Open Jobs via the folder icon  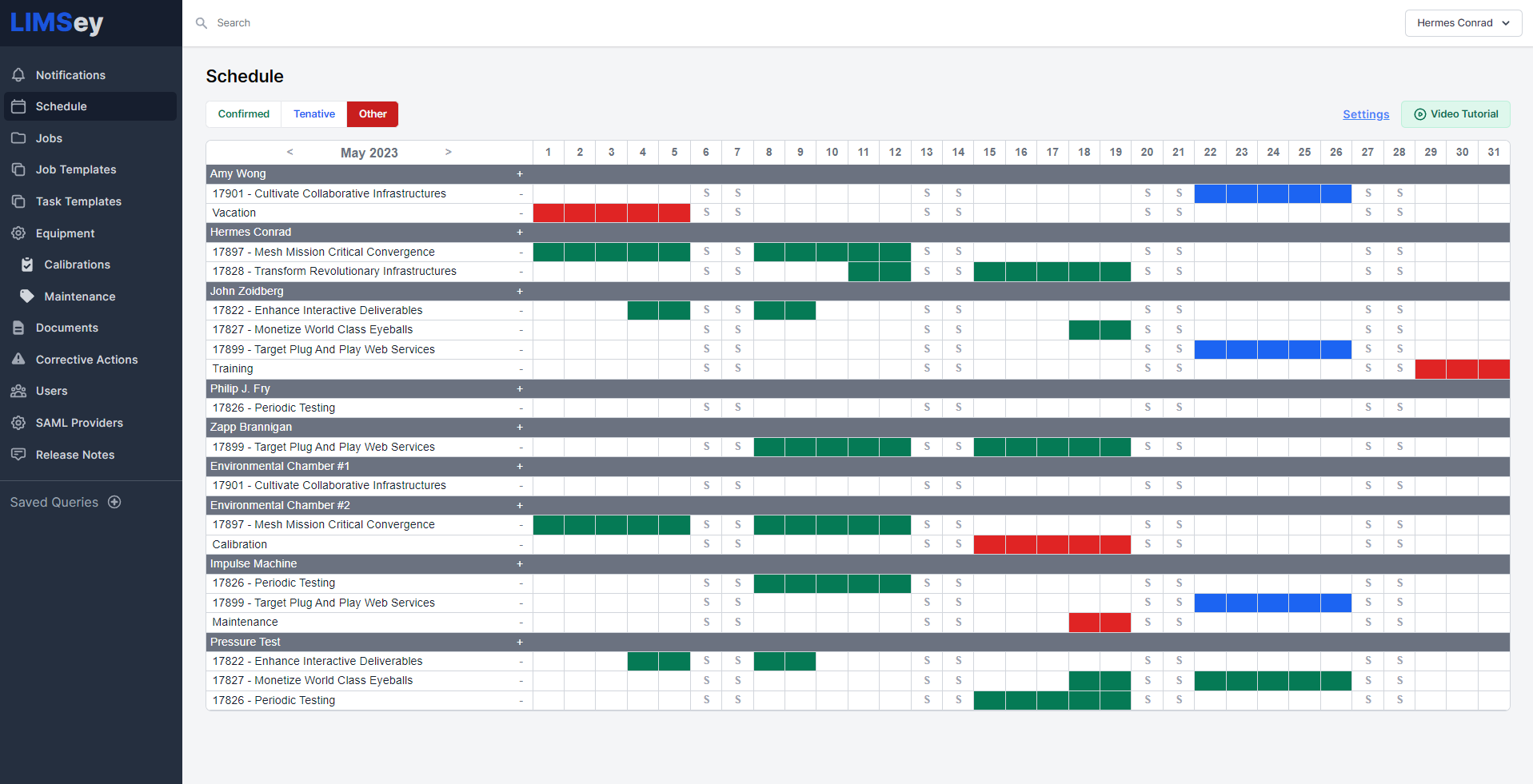point(18,138)
